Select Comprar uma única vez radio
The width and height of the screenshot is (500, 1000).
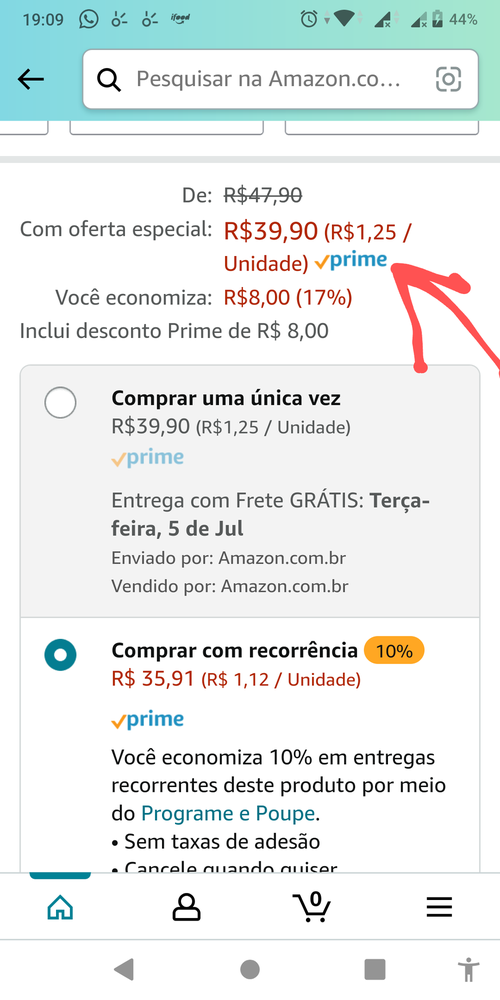point(61,403)
